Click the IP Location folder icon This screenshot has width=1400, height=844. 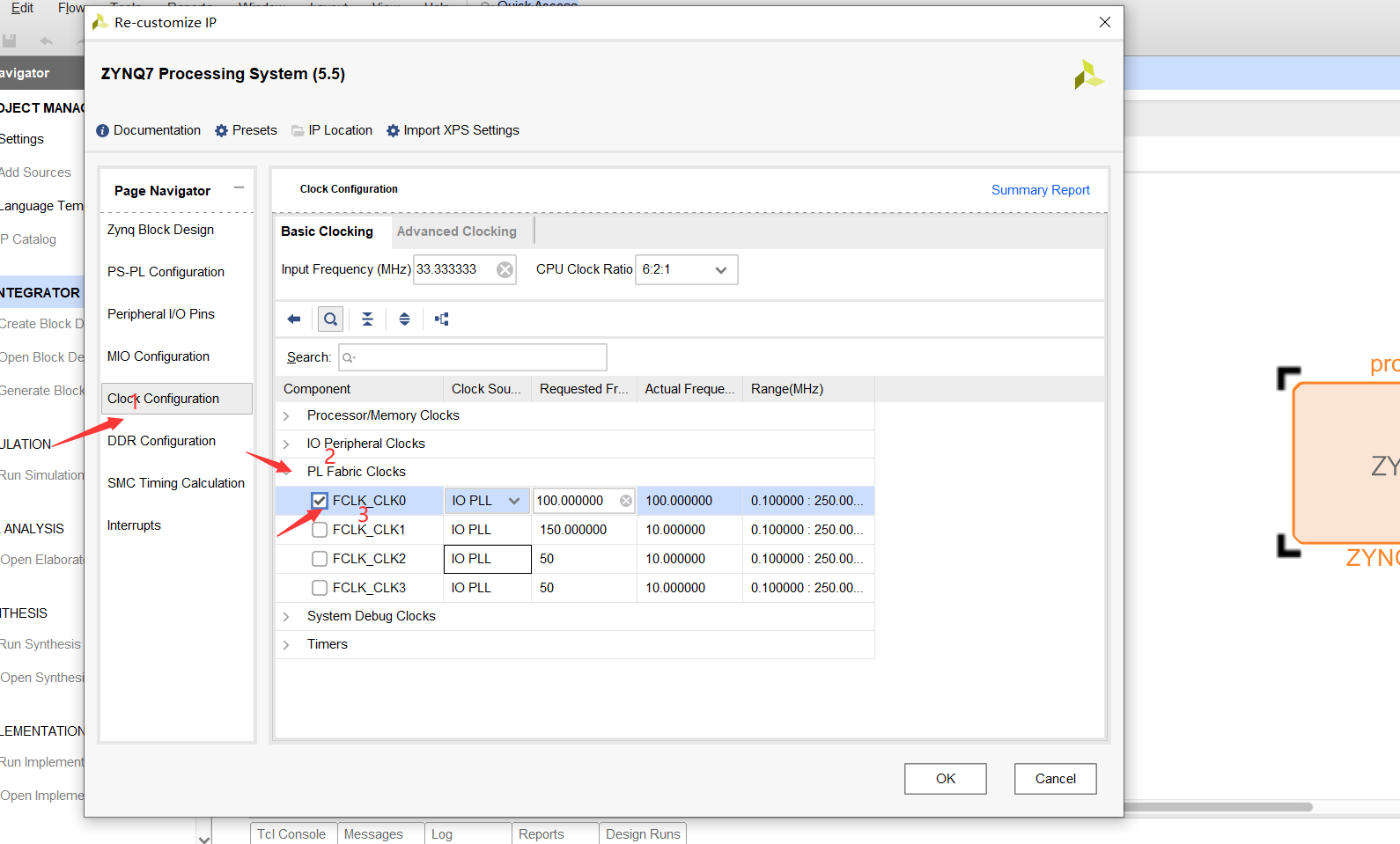tap(298, 130)
